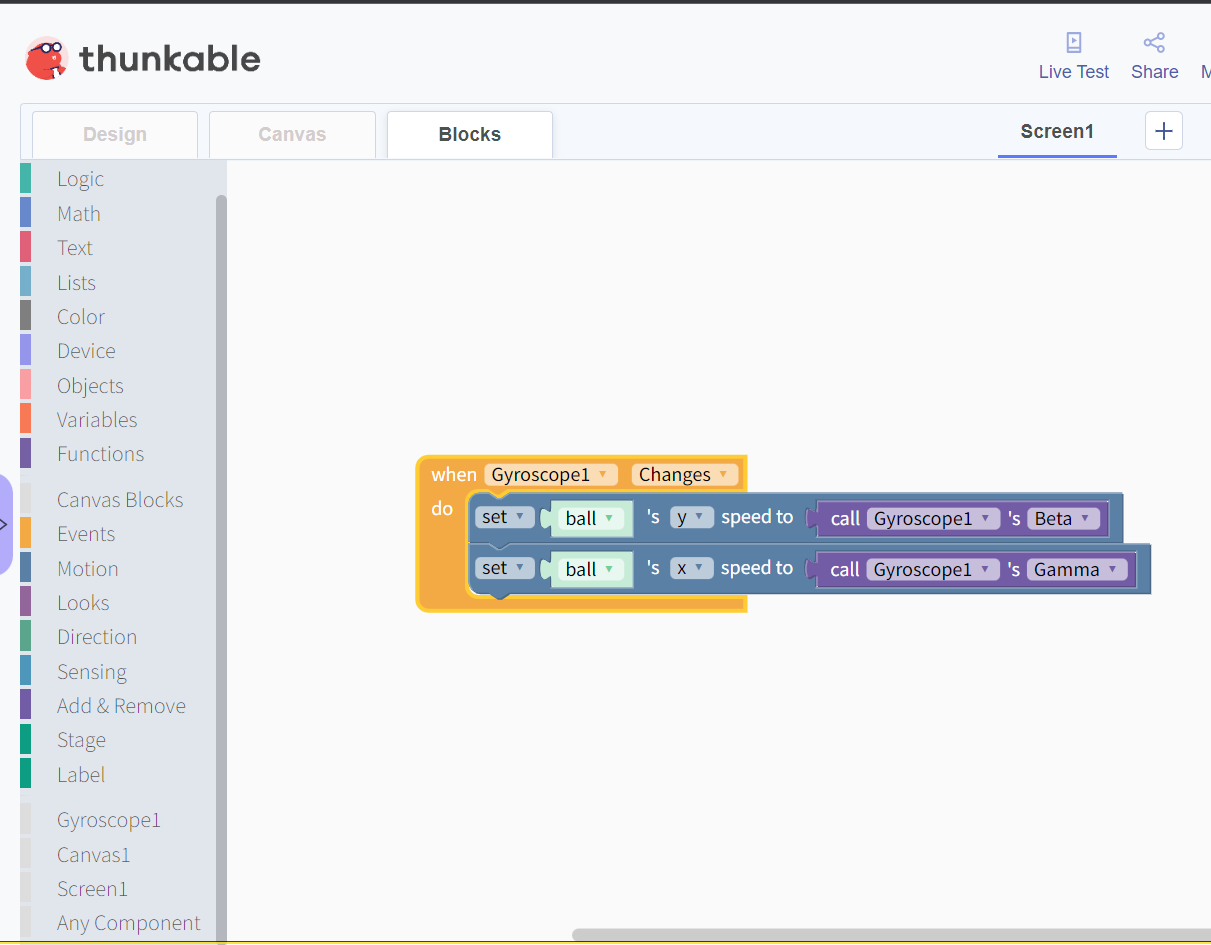
Task: Select the Screen1 tab
Action: 1057,132
